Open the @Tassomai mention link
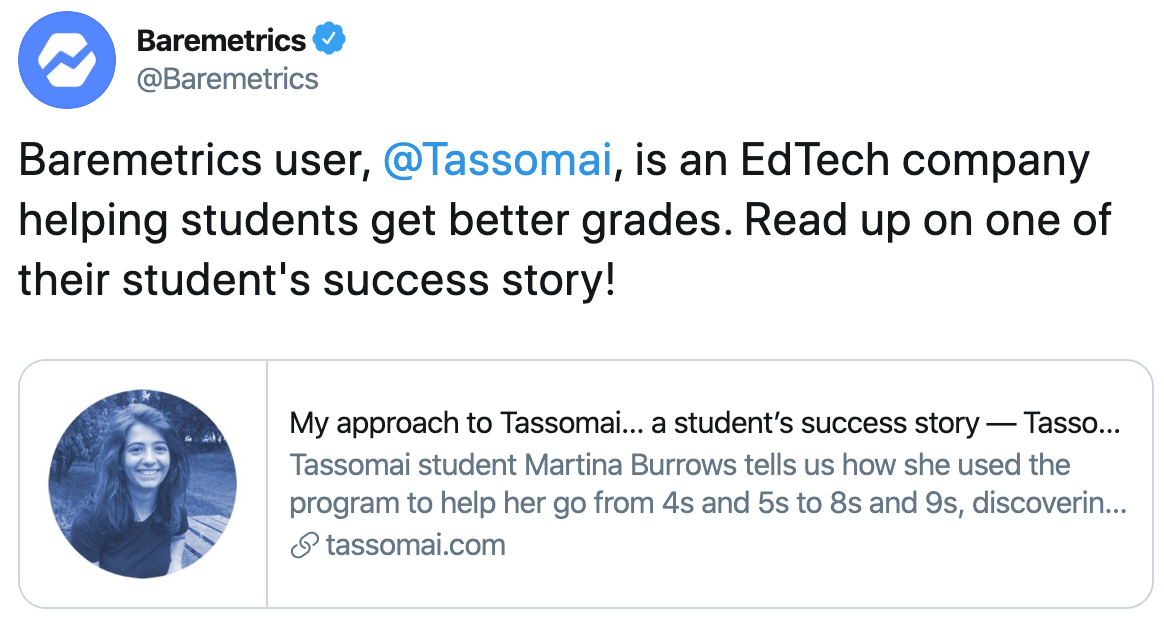This screenshot has width=1164, height=626. click(x=497, y=162)
